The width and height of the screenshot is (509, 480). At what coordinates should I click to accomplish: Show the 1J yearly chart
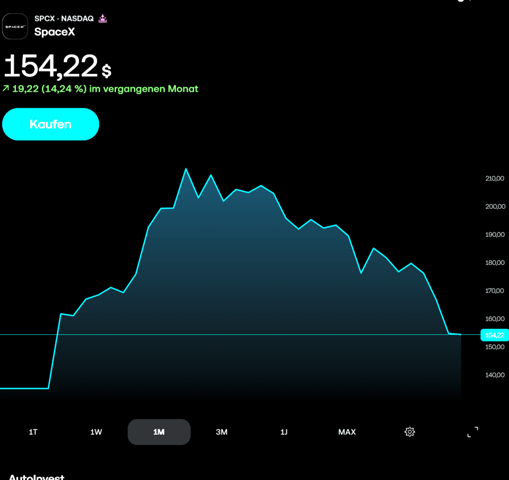tap(284, 432)
